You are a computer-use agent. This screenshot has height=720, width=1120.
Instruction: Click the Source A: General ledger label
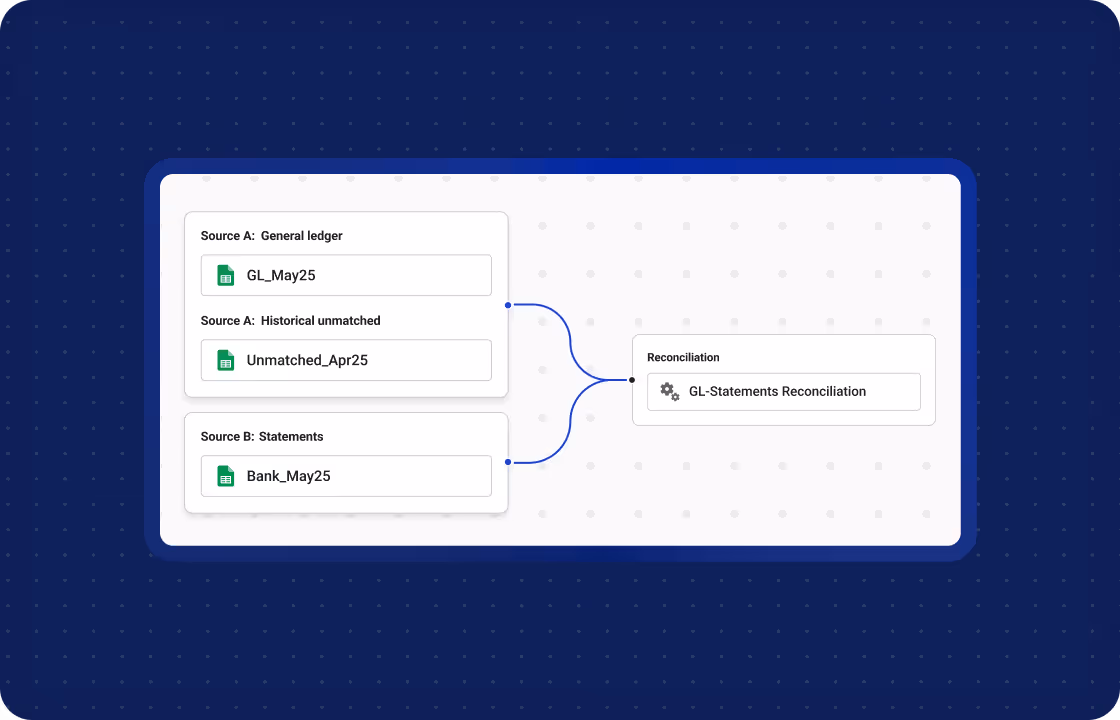point(271,235)
